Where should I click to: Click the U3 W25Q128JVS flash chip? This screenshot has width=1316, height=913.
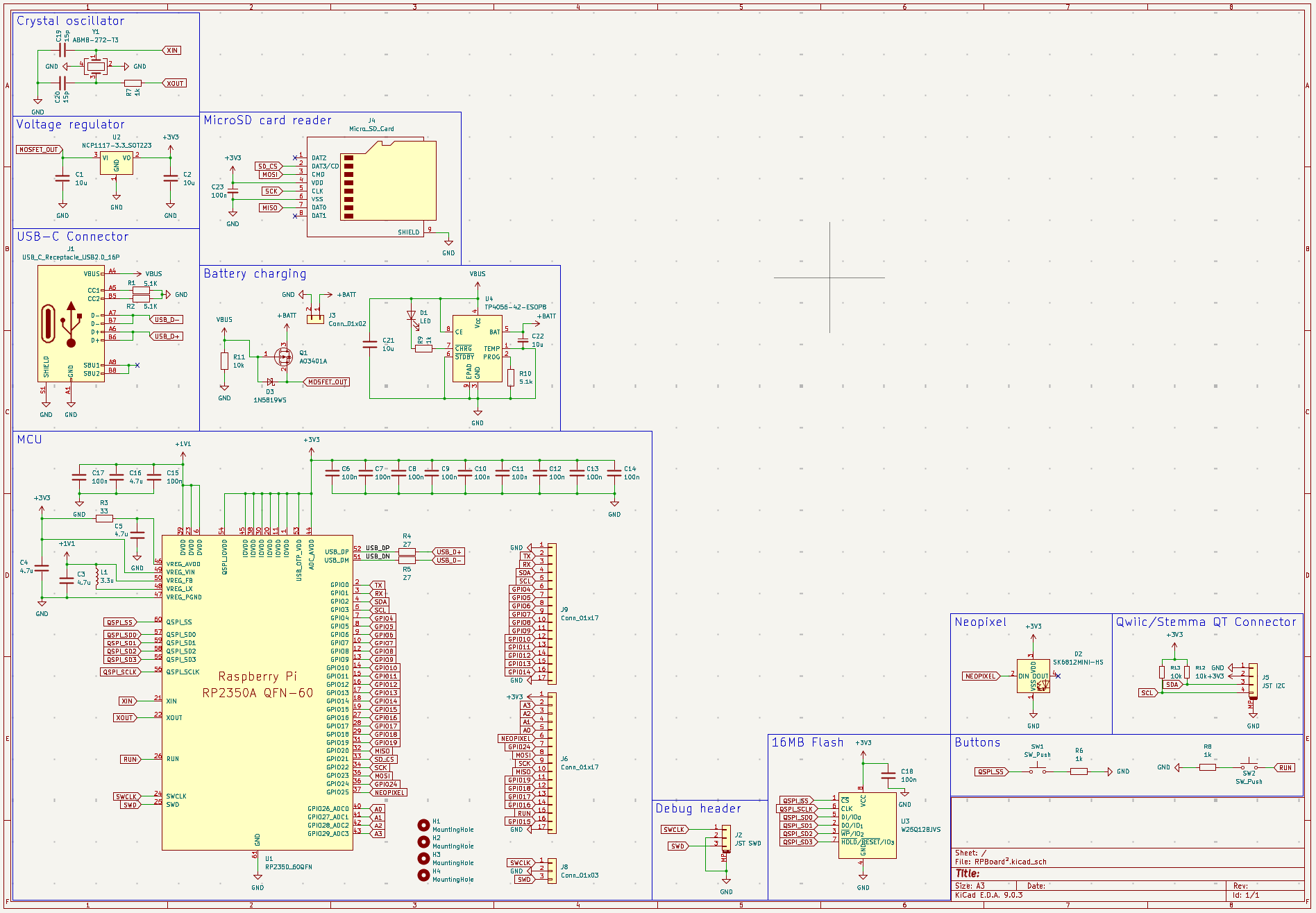click(x=867, y=825)
